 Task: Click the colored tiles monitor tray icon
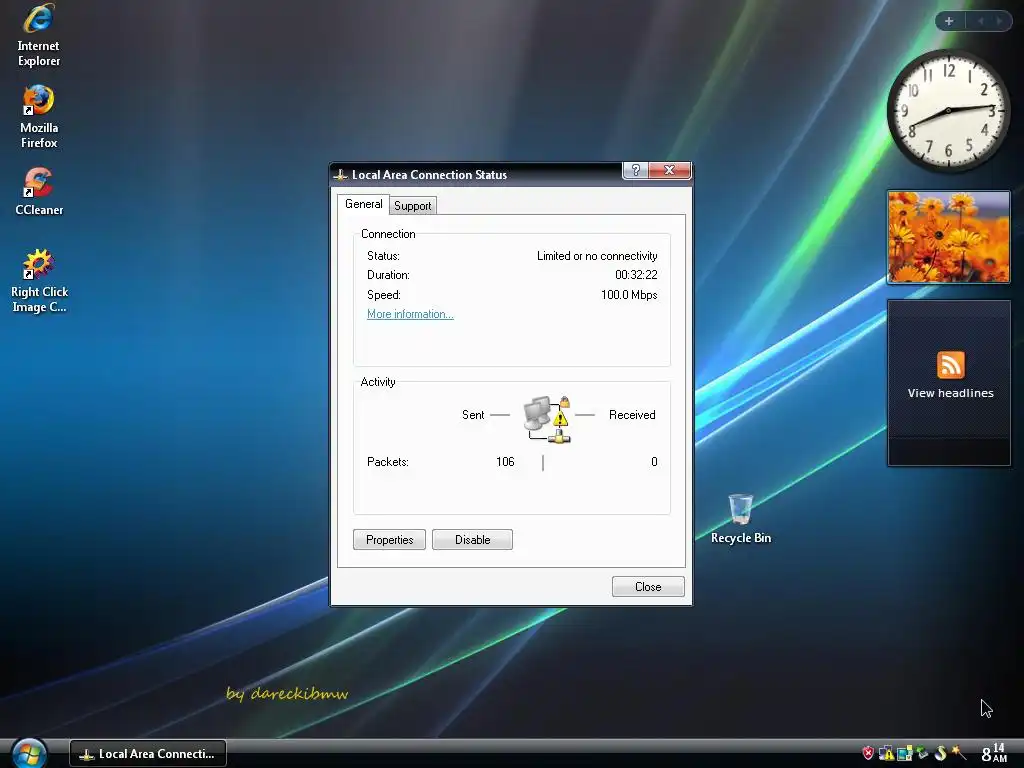tap(904, 754)
